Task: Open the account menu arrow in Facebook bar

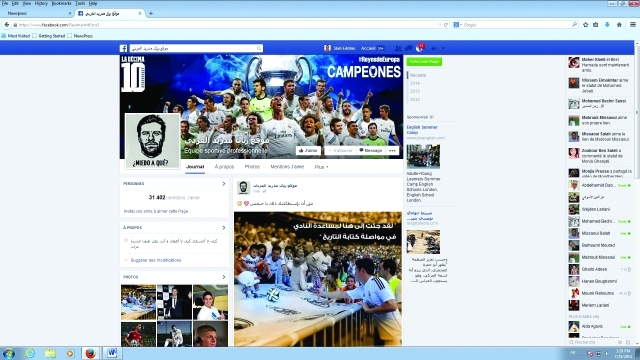Action: (443, 48)
